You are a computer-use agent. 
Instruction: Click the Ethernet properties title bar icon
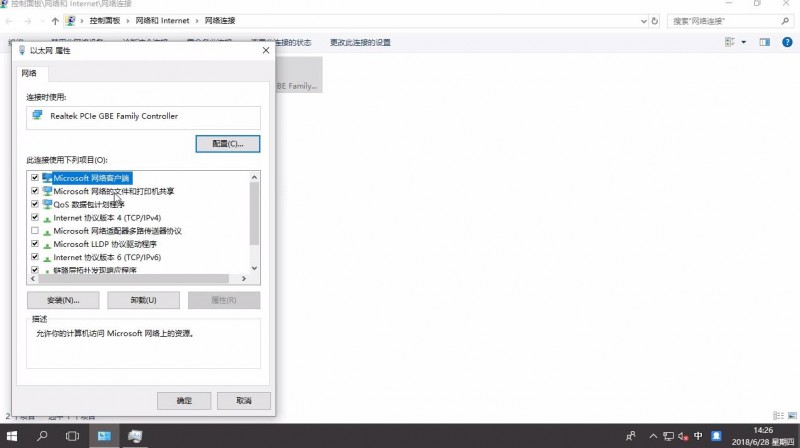tap(21, 50)
